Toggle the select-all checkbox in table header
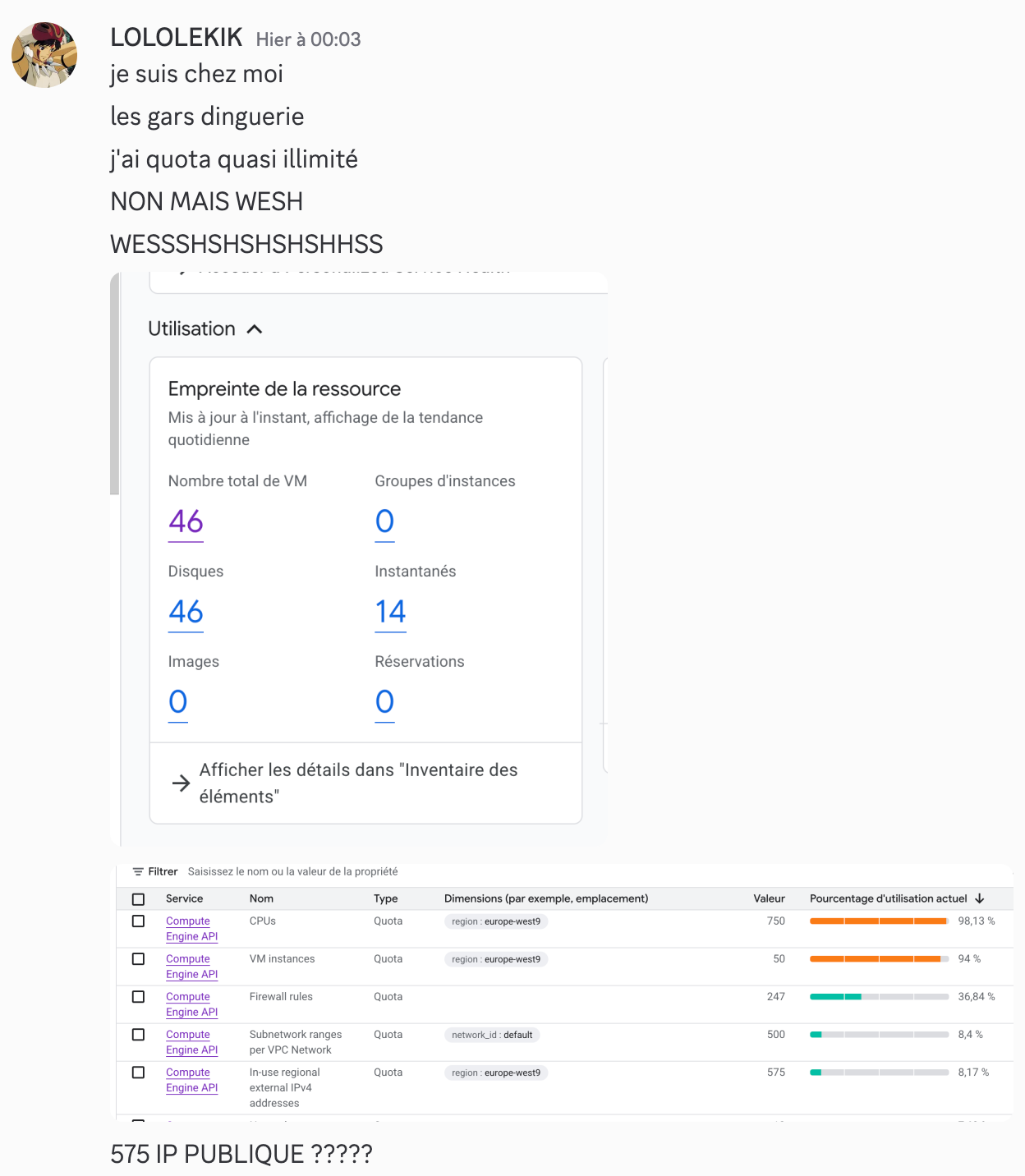 (x=138, y=899)
